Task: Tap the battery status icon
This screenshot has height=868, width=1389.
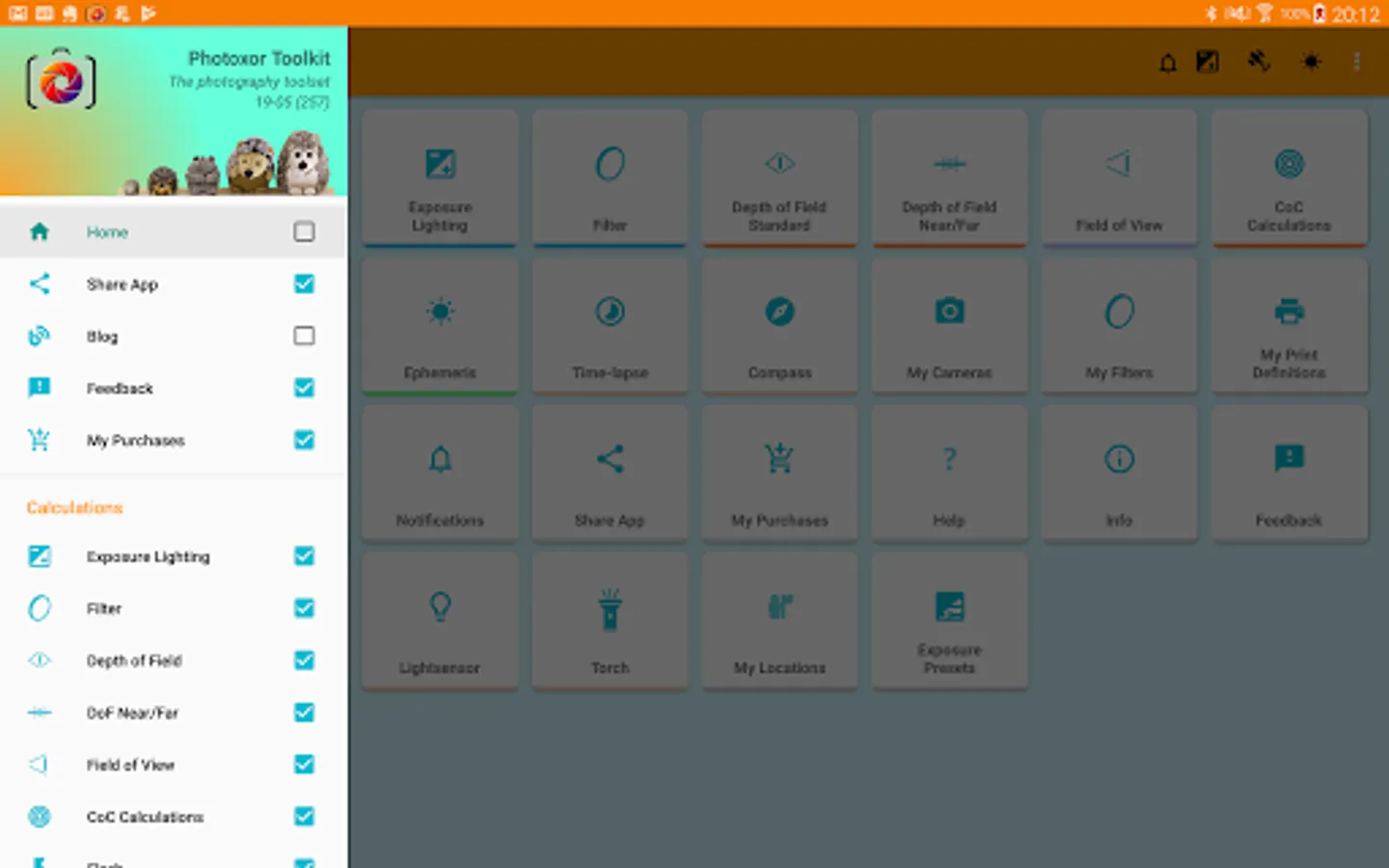Action: (x=1320, y=14)
